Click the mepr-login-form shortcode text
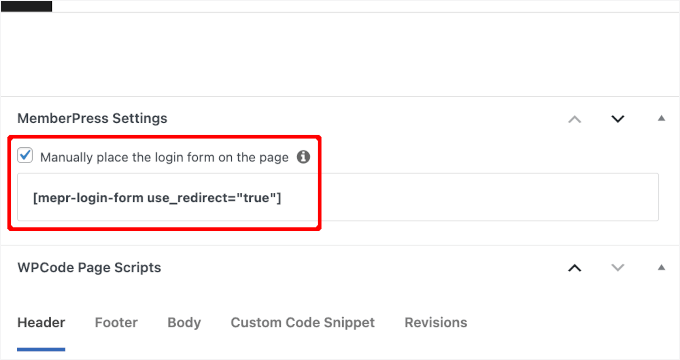The image size is (680, 360). tap(157, 198)
